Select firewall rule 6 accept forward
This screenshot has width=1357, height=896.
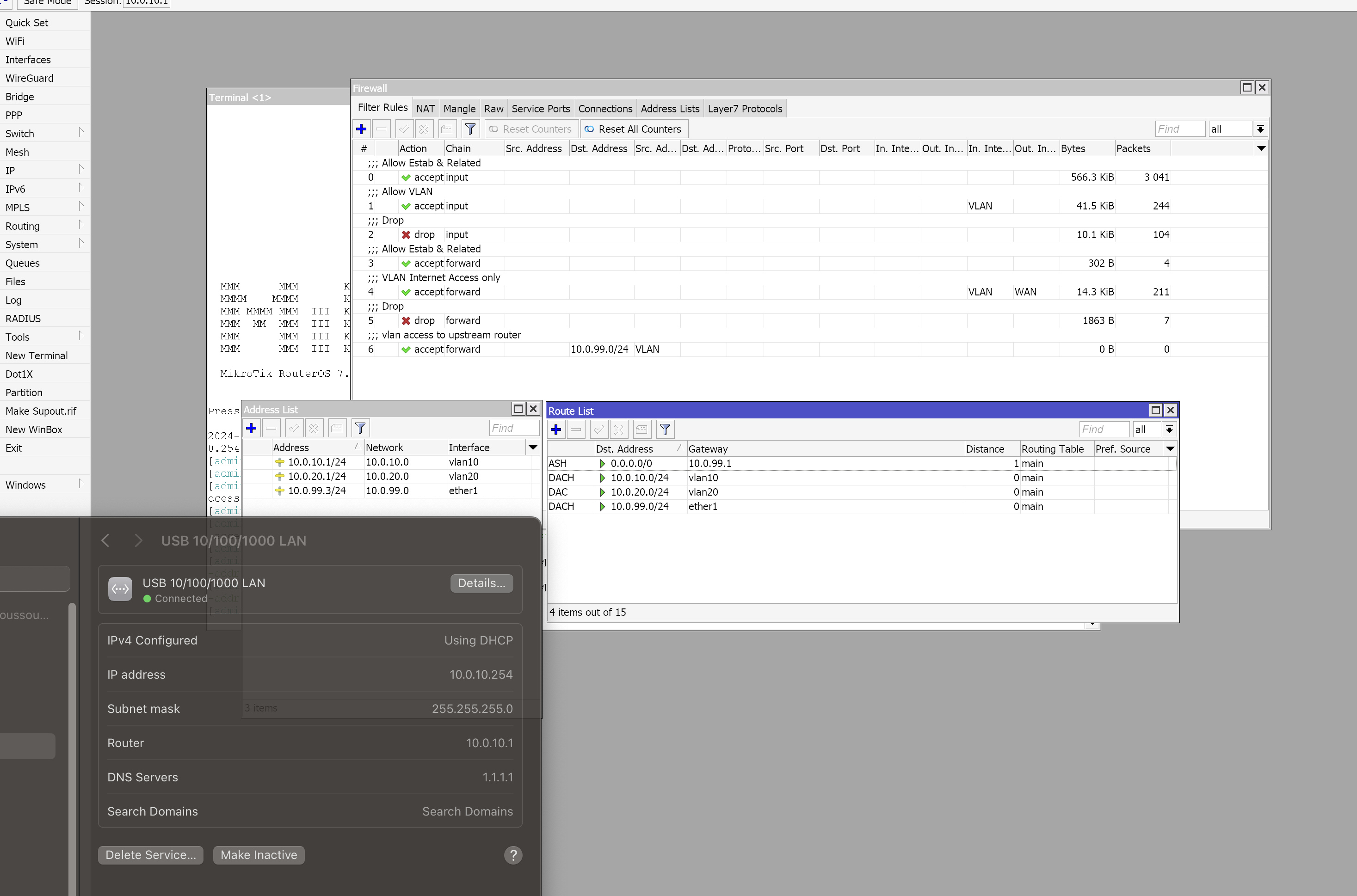(810, 350)
